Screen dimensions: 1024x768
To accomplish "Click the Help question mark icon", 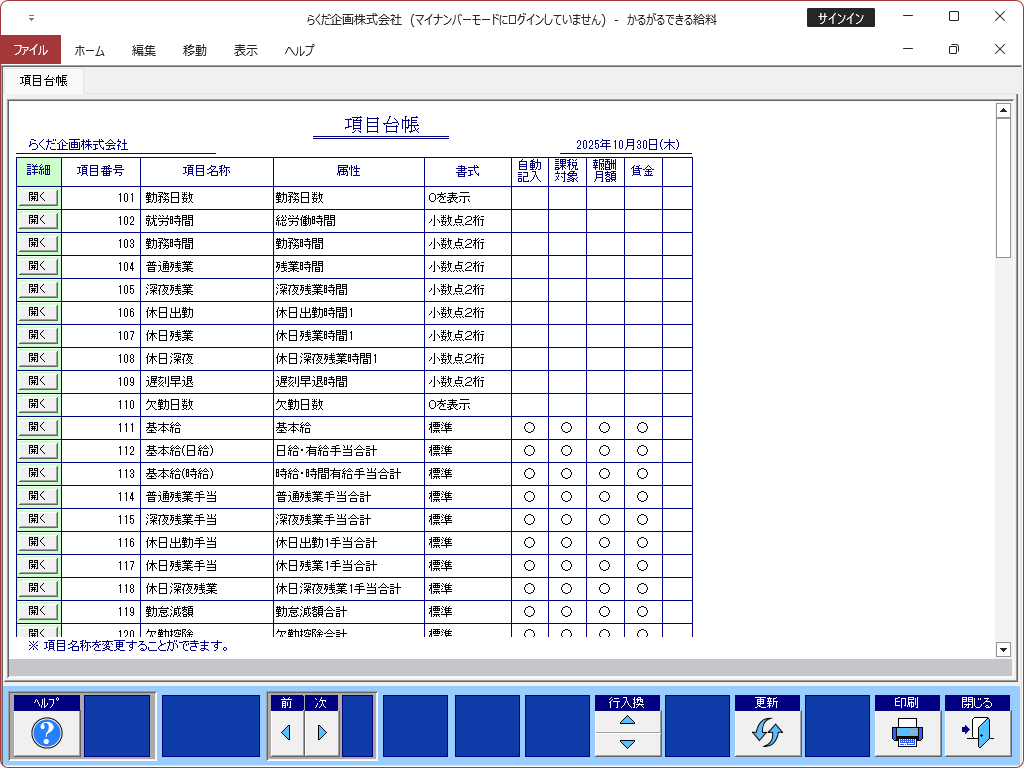I will (47, 733).
